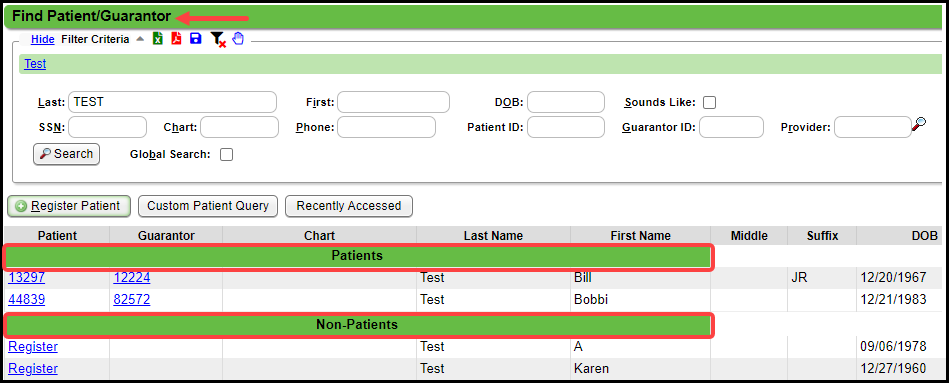Open guarantor 82572 link

(131, 300)
